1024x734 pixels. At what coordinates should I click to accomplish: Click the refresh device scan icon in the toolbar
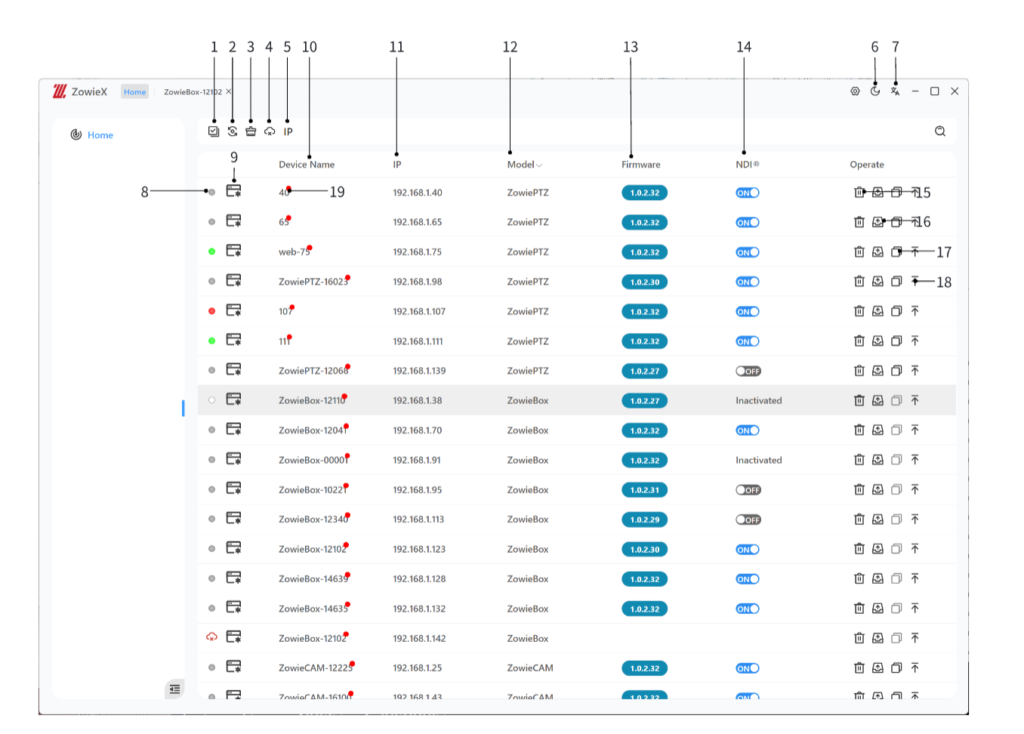233,131
